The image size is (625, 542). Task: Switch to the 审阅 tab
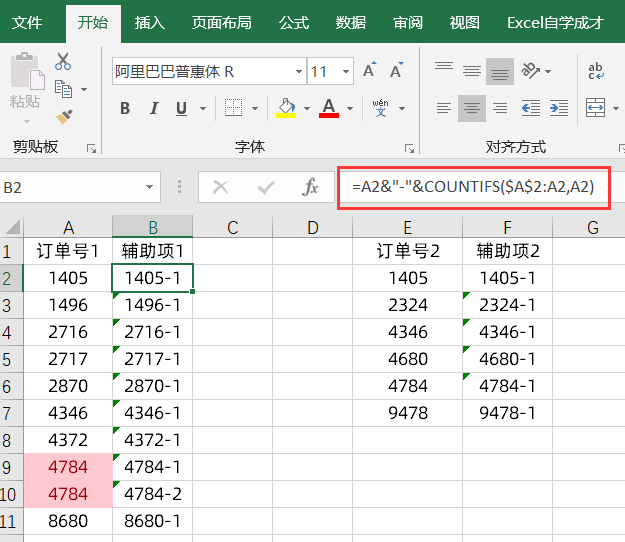point(408,23)
